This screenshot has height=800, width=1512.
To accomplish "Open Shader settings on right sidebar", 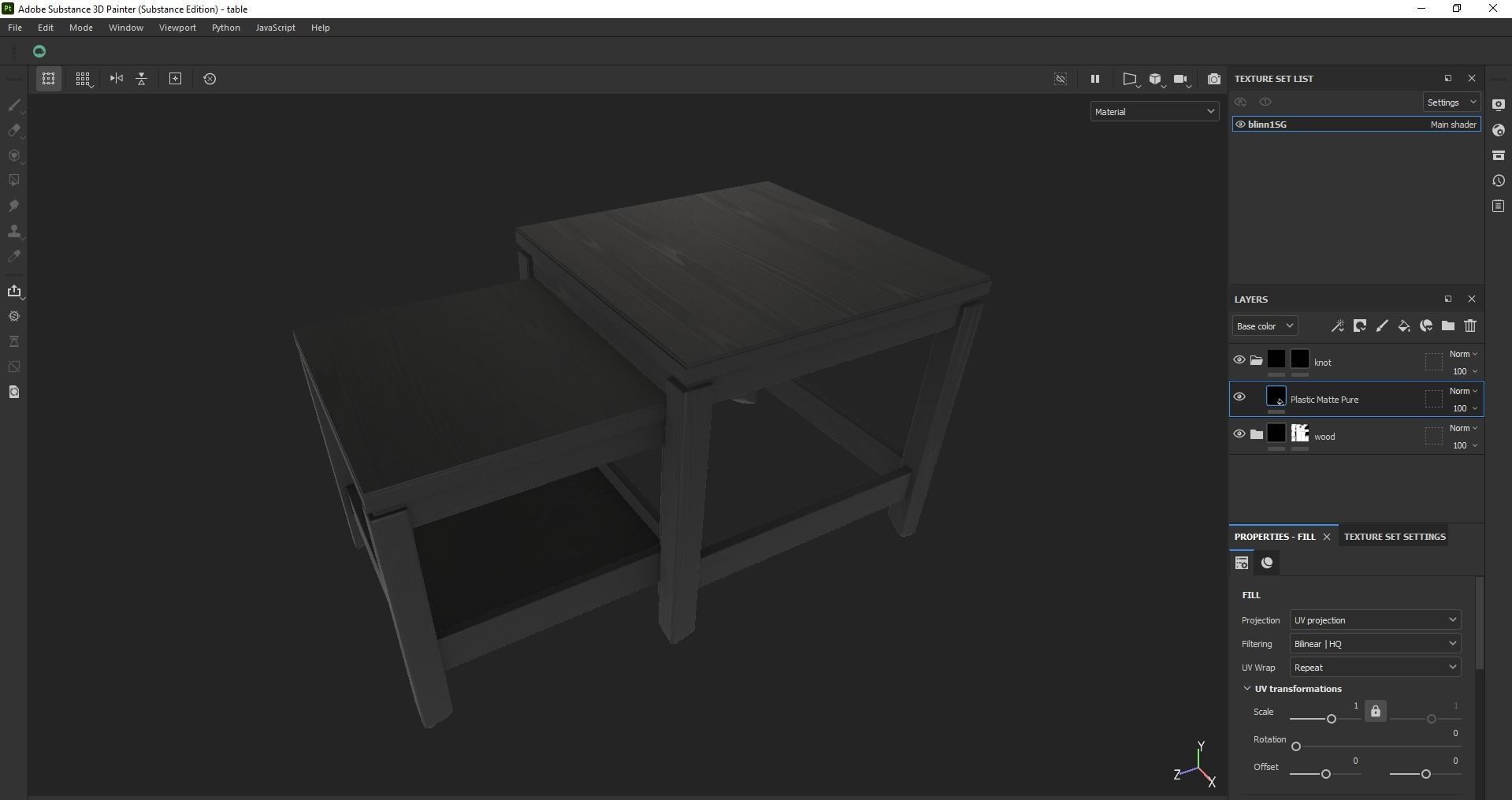I will point(1499,130).
